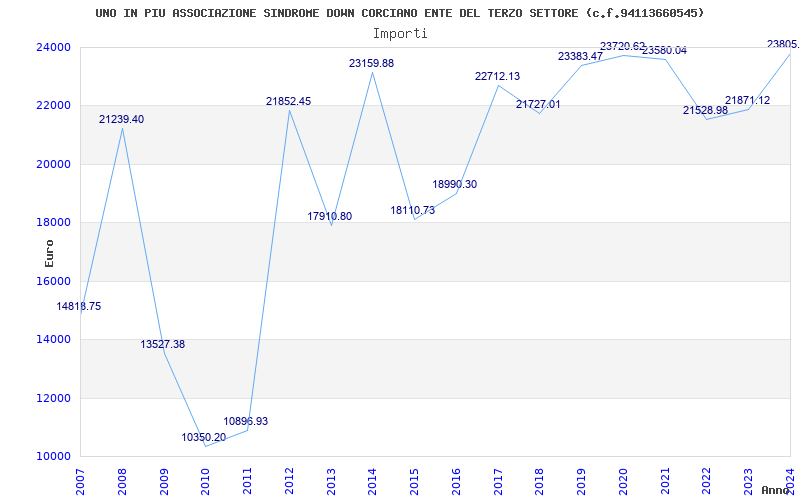Select the 2008 year axis label
800x500 pixels.
[x=122, y=482]
